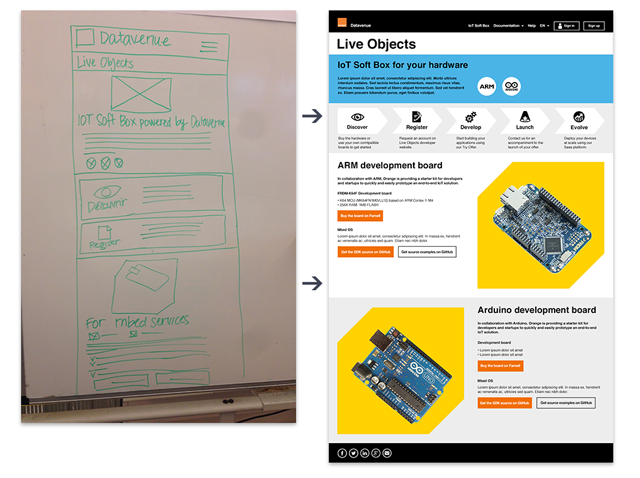Click the Facebook icon in the footer
Viewport: 640px width, 478px height.
(x=342, y=453)
